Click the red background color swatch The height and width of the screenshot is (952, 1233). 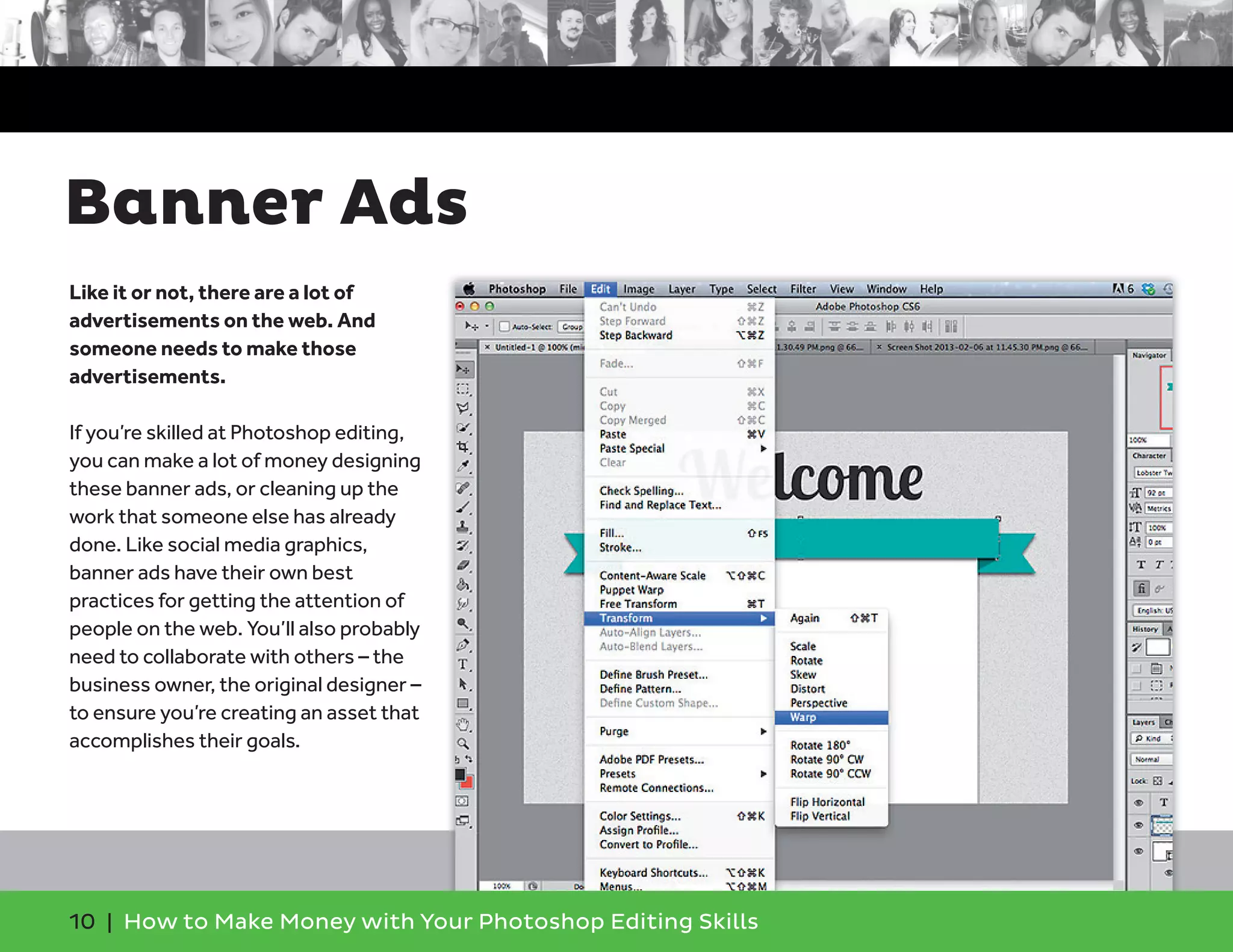468,783
